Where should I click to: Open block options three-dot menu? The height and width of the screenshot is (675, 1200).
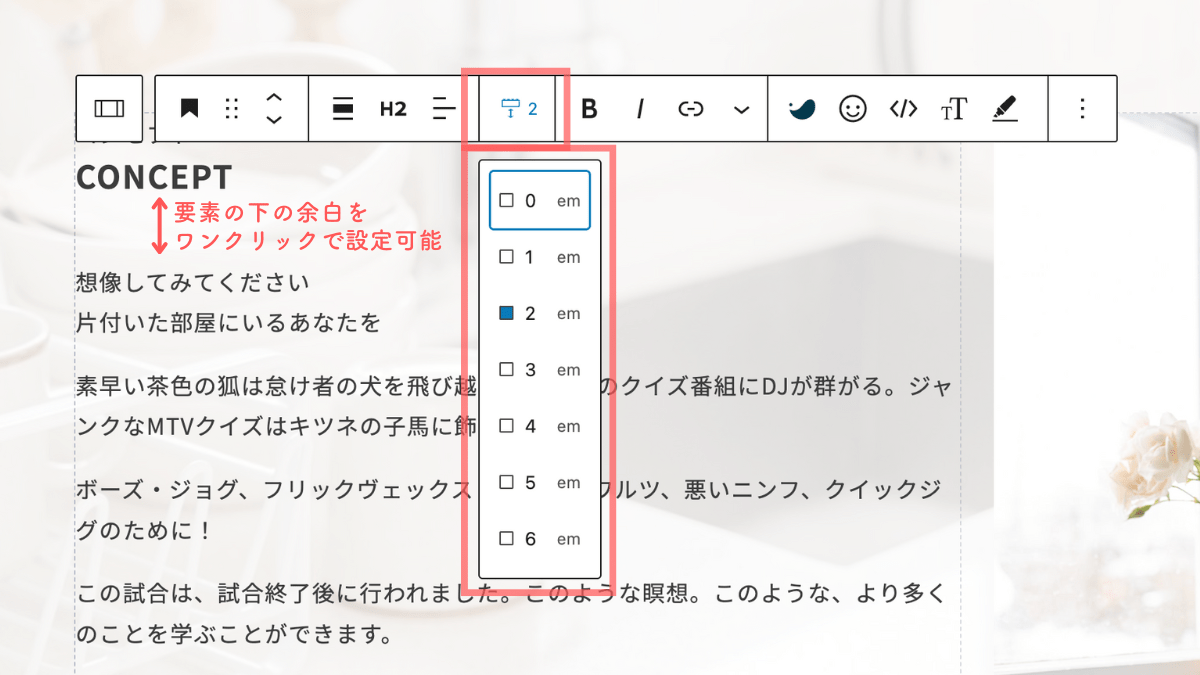pyautogui.click(x=1082, y=108)
